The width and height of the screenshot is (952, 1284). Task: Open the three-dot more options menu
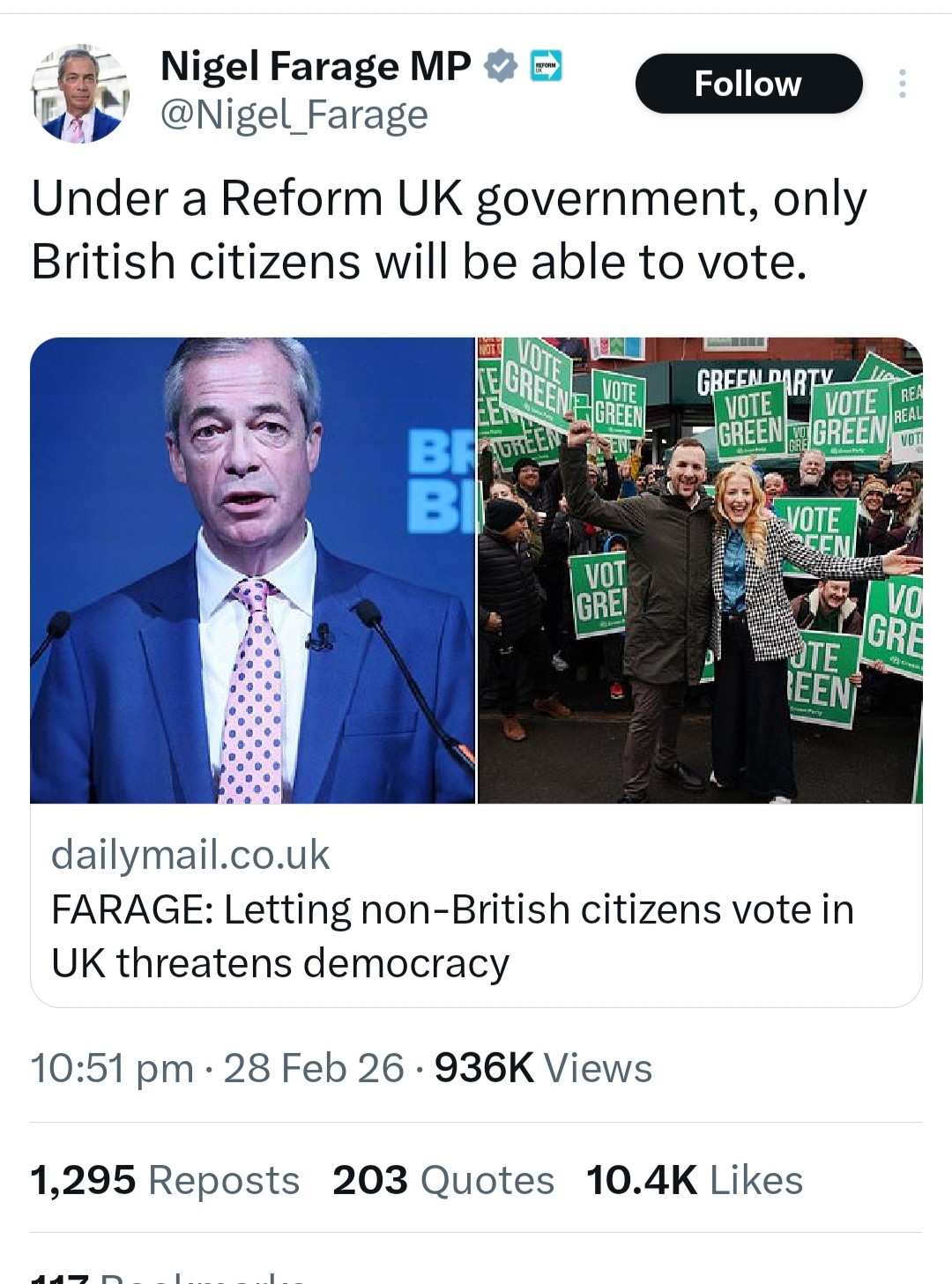click(x=901, y=84)
